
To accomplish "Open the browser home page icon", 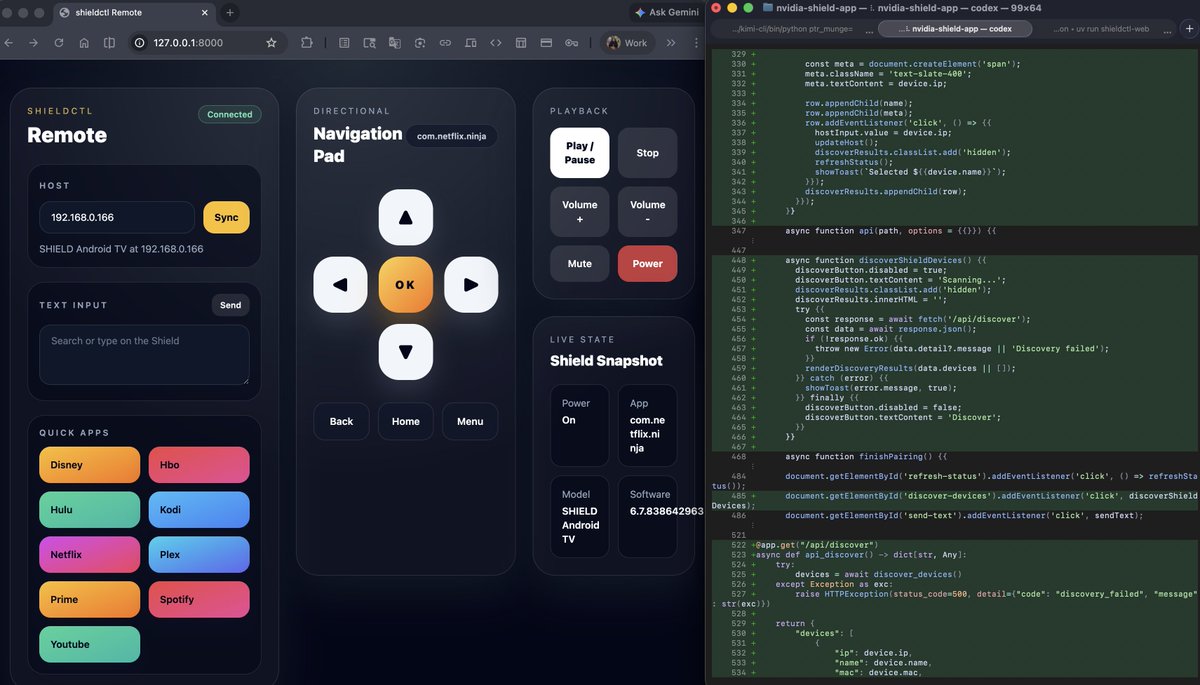I will click(84, 43).
